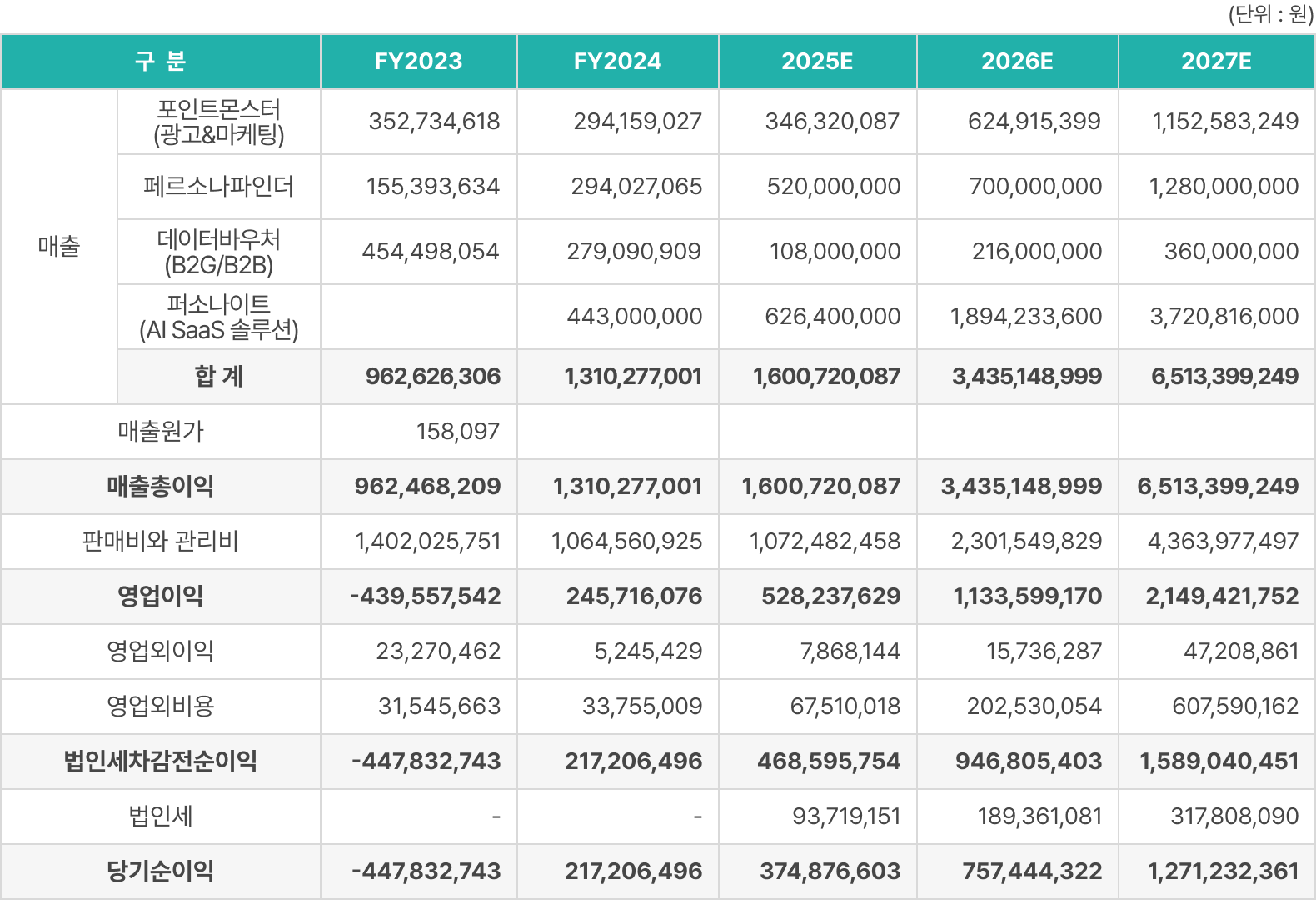Select the 매출 row group cell
The width and height of the screenshot is (1316, 900).
coord(59,247)
